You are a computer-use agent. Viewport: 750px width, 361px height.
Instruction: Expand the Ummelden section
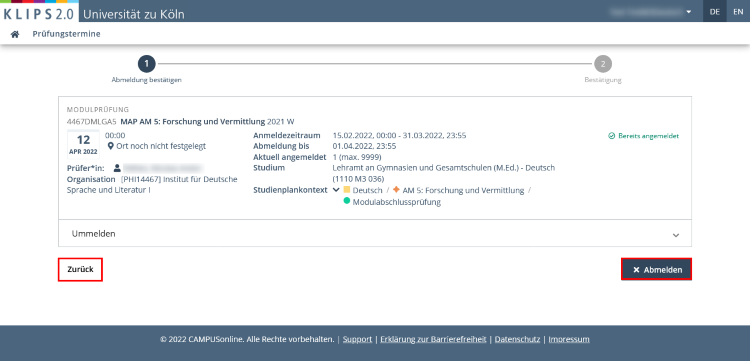point(375,234)
